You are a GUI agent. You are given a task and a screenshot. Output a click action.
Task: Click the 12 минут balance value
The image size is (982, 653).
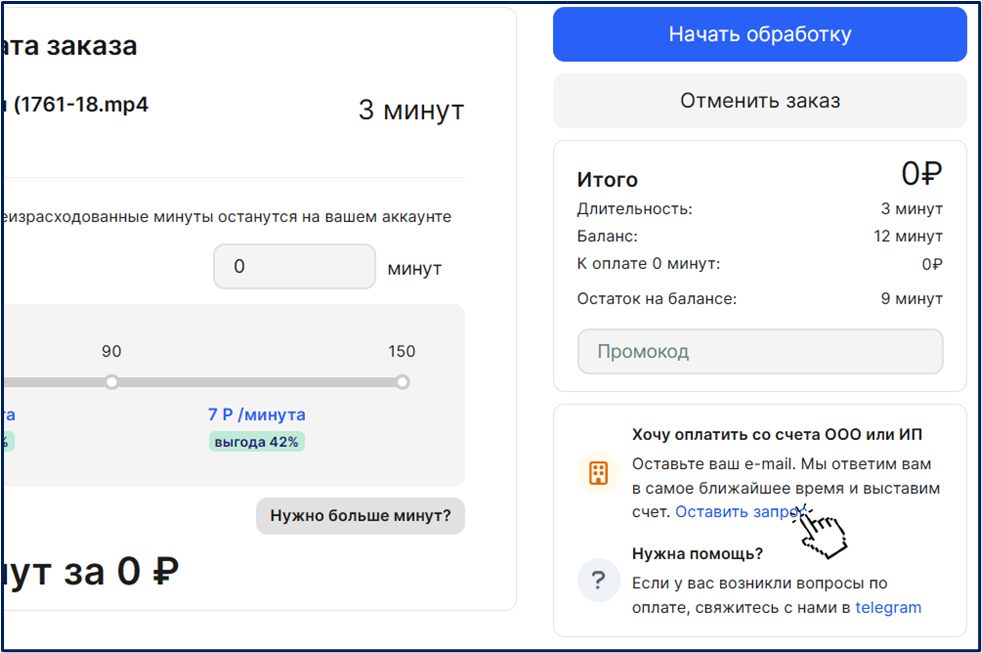908,237
